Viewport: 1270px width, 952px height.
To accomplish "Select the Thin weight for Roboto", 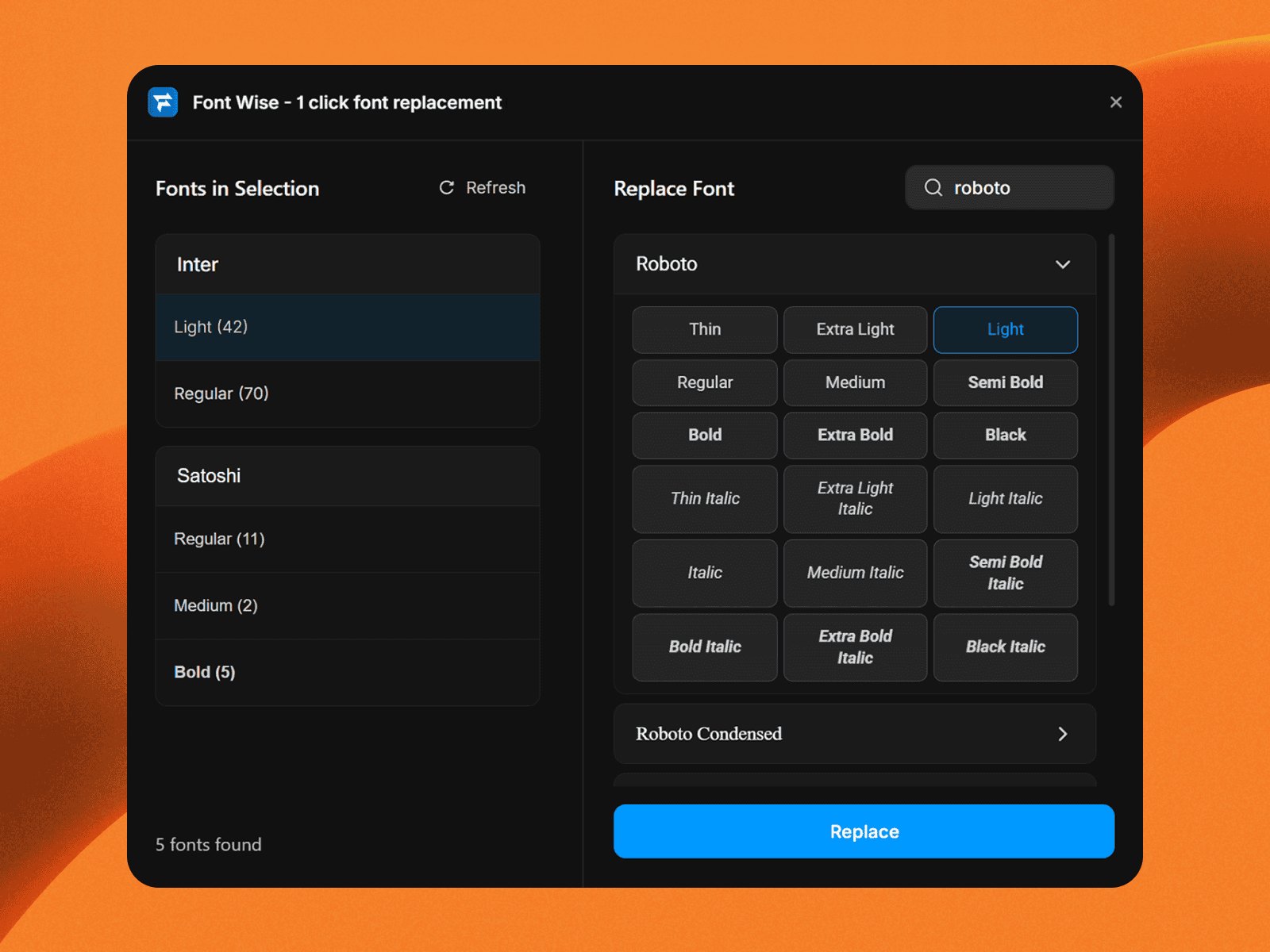I will point(704,329).
